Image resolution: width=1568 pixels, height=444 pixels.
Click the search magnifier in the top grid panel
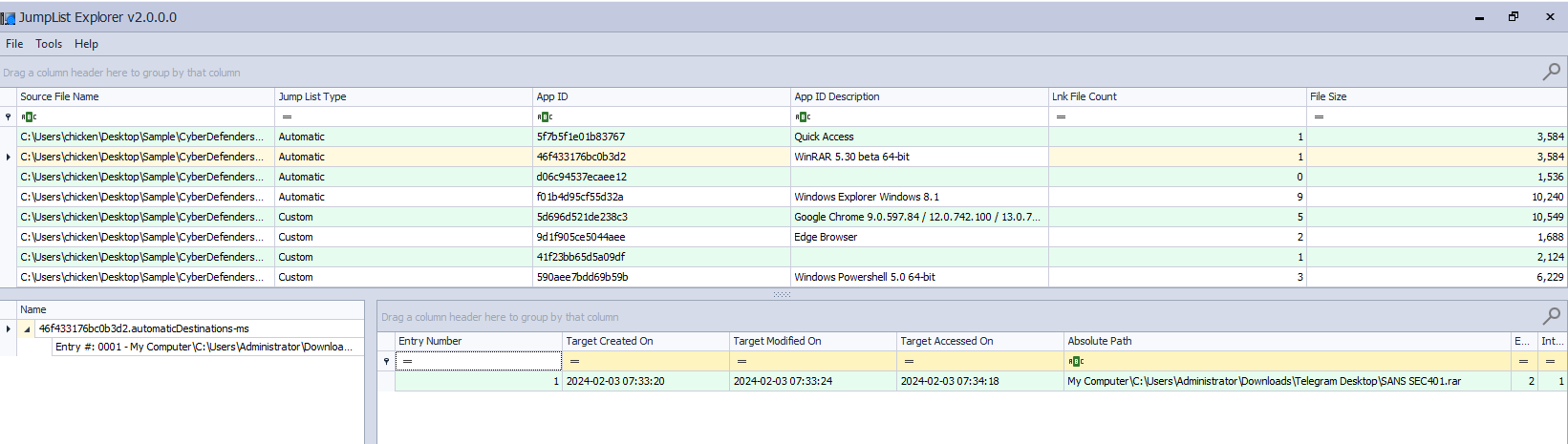pyautogui.click(x=1551, y=72)
